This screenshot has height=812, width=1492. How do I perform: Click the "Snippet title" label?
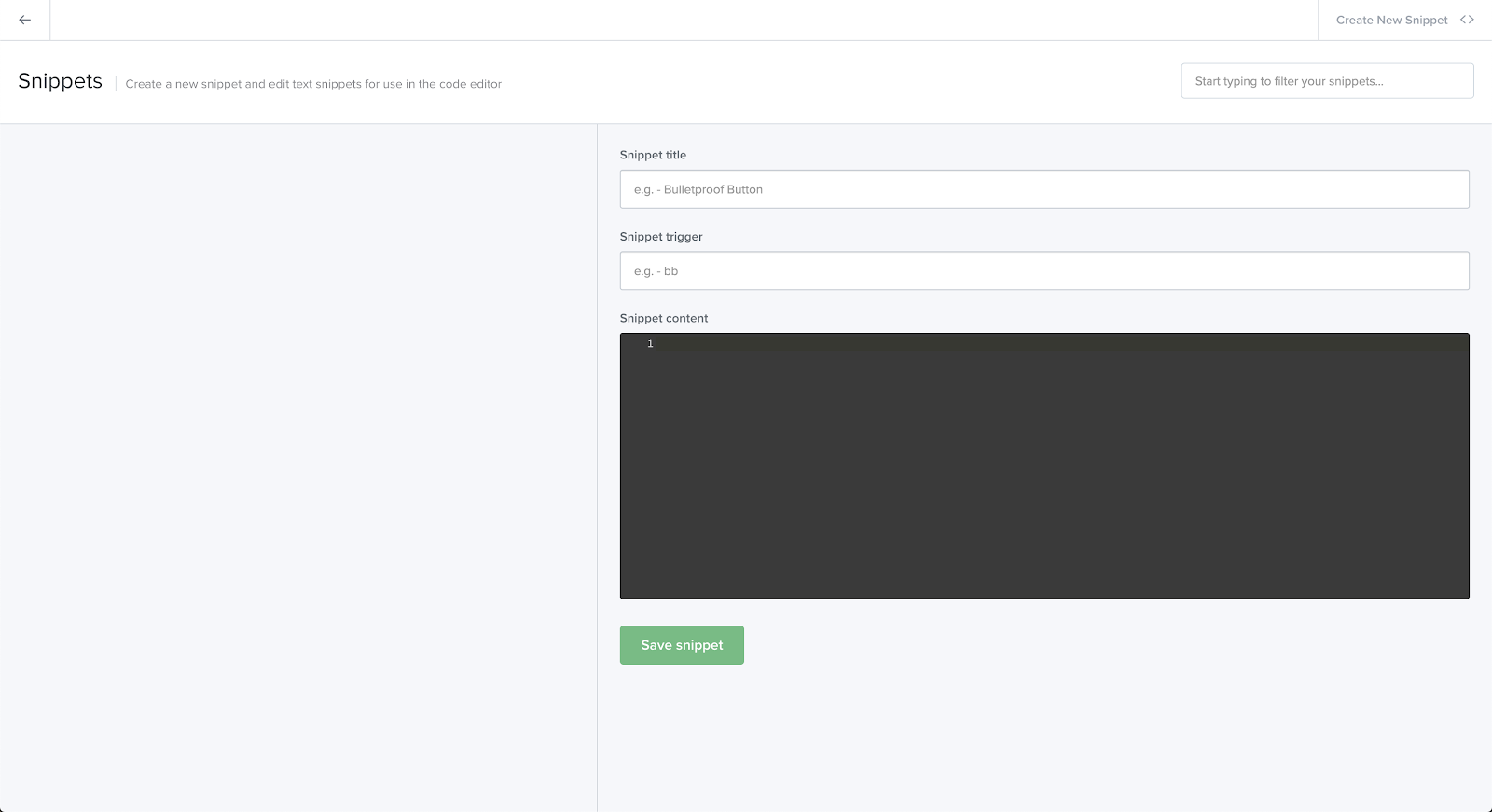pos(653,155)
